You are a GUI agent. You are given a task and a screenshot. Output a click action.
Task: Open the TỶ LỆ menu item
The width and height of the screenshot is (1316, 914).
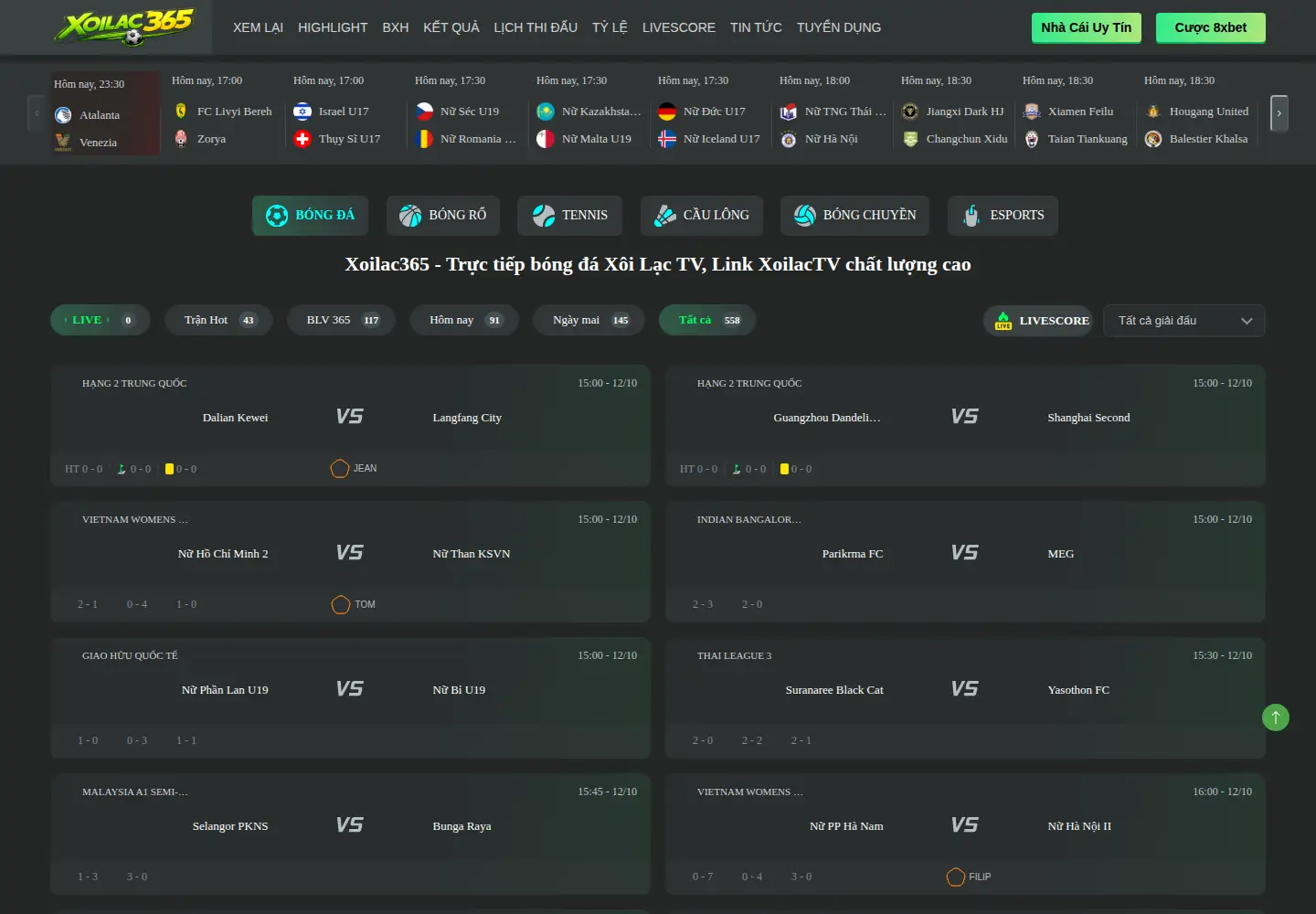click(610, 27)
